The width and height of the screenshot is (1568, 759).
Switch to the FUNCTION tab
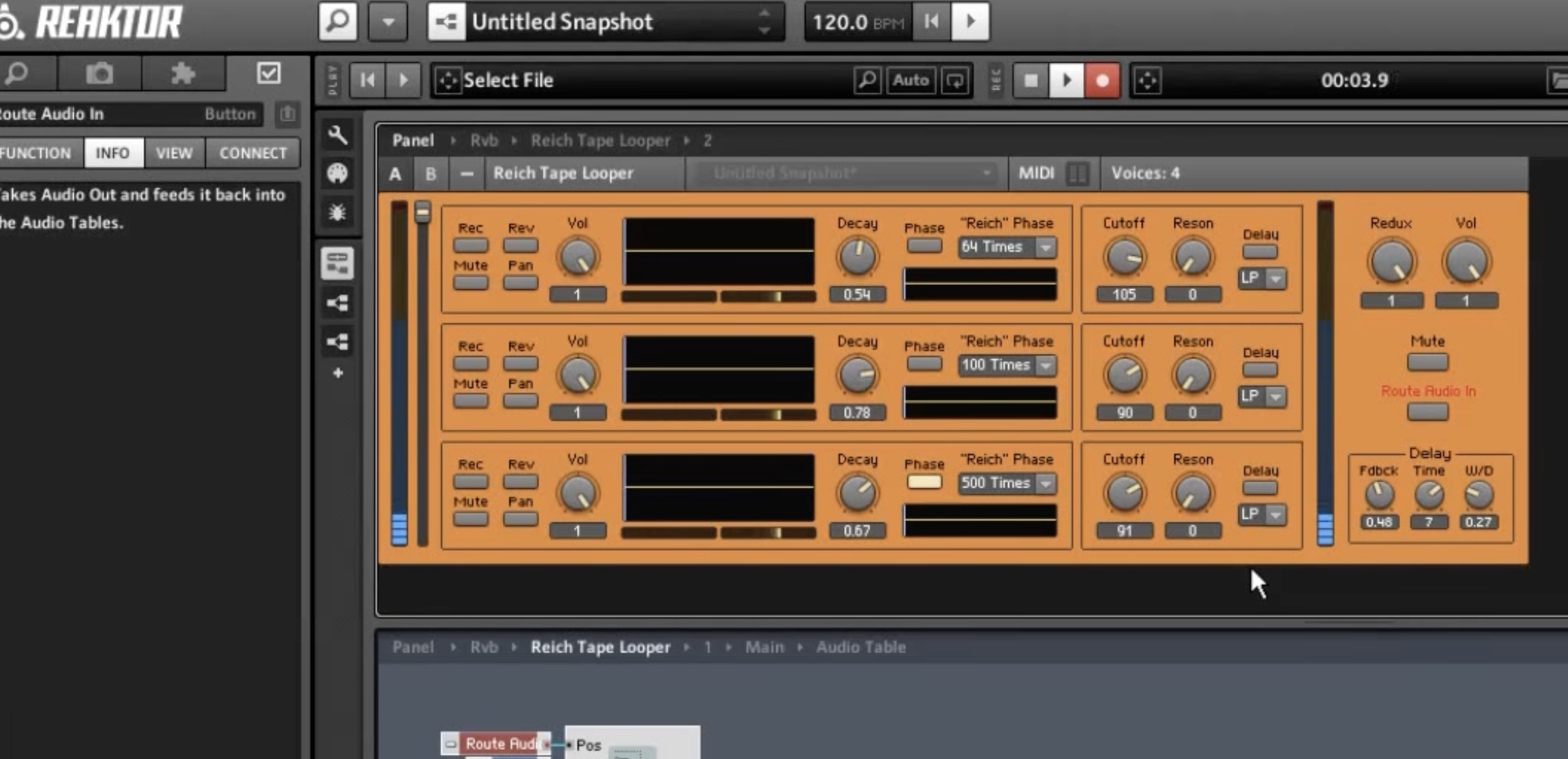pyautogui.click(x=35, y=153)
